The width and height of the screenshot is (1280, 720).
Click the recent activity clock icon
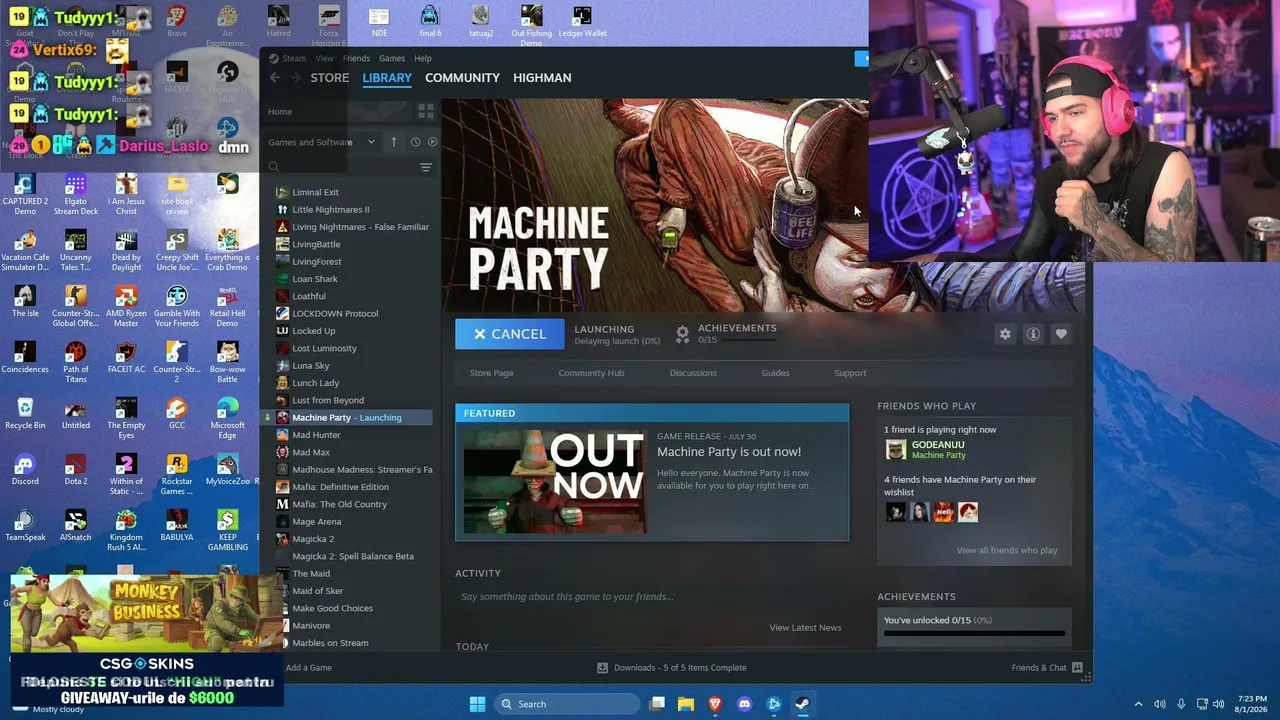415,142
